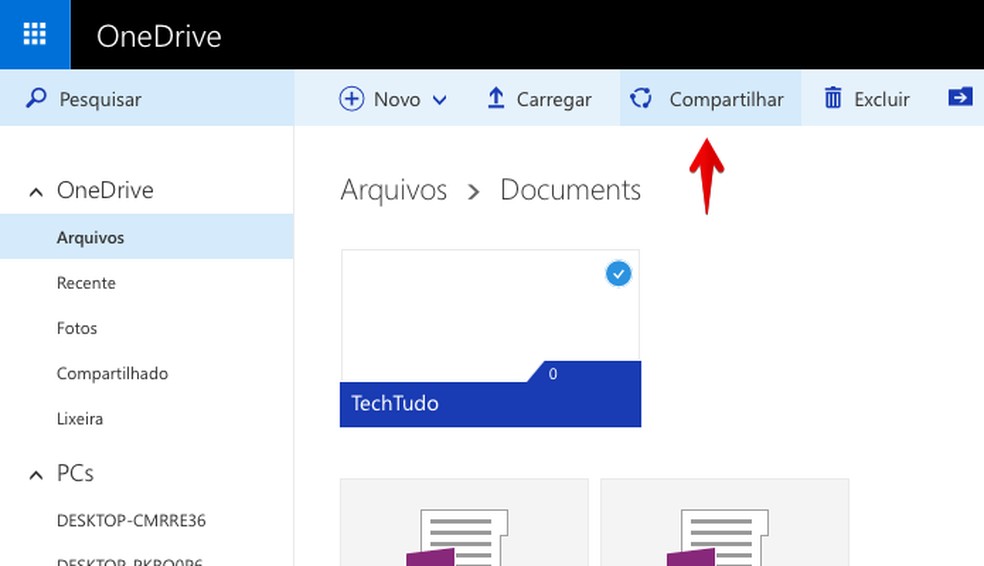
Task: Click the Arquivos breadcrumb link
Action: 393,190
